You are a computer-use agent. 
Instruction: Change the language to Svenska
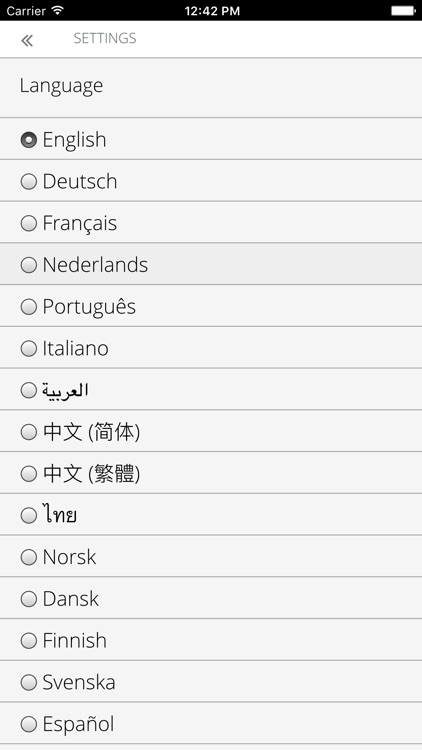211,682
